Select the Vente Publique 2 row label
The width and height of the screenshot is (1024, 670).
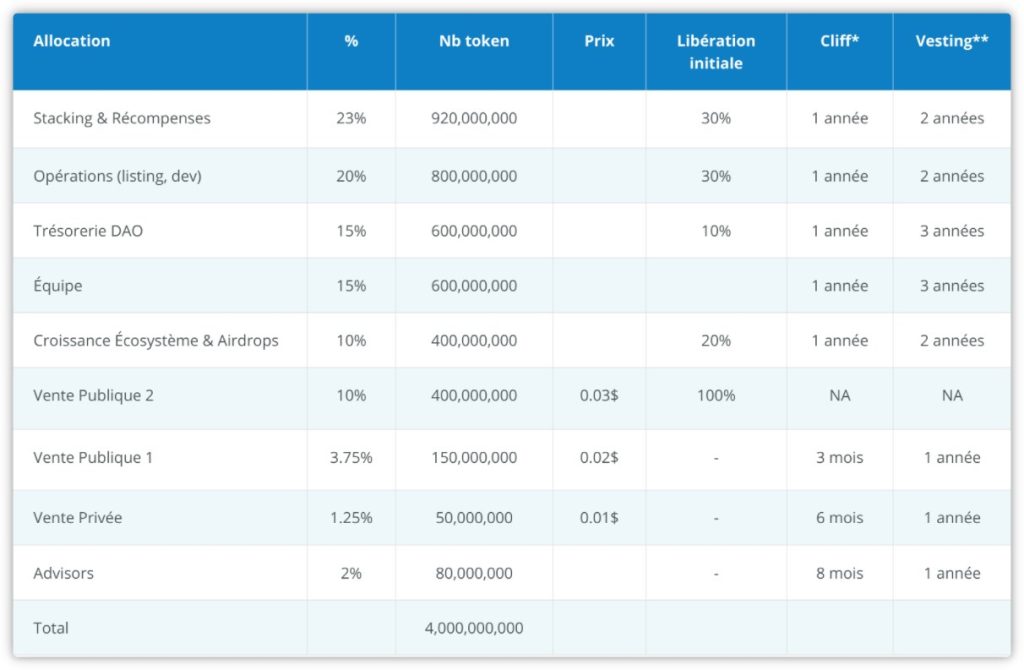click(x=93, y=395)
